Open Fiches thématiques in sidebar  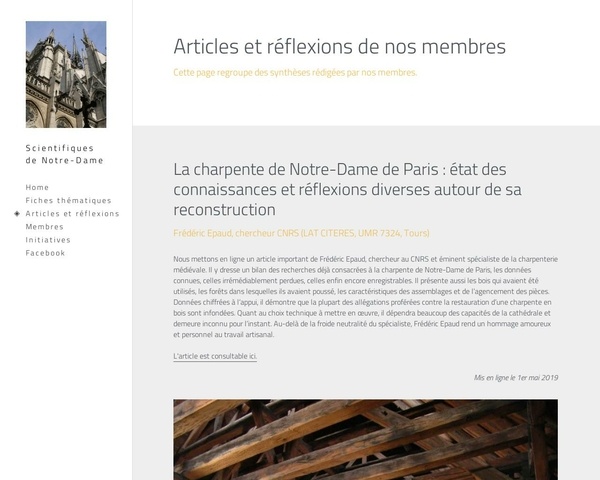[x=68, y=200]
